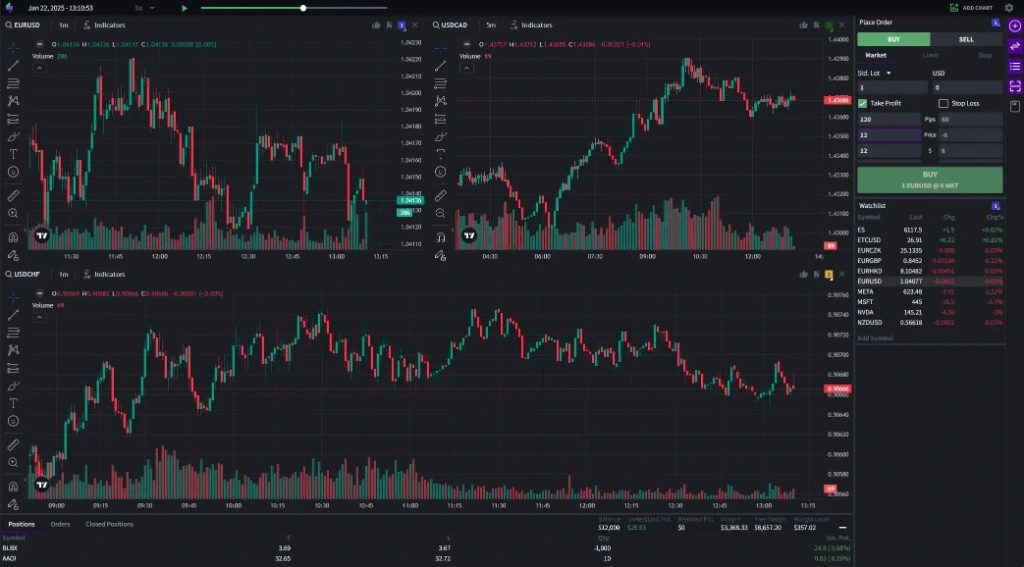
Task: Click ADD CHART button
Action: [971, 8]
